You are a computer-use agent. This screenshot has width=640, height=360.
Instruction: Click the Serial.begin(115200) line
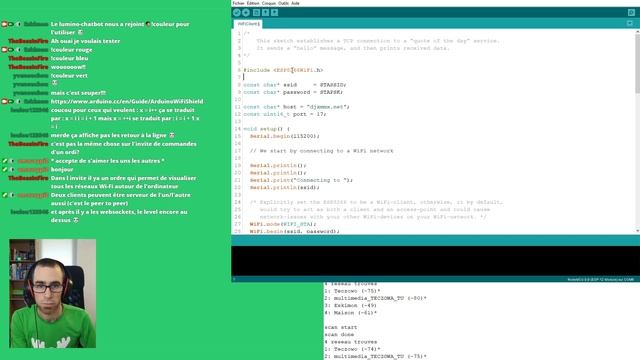click(284, 136)
